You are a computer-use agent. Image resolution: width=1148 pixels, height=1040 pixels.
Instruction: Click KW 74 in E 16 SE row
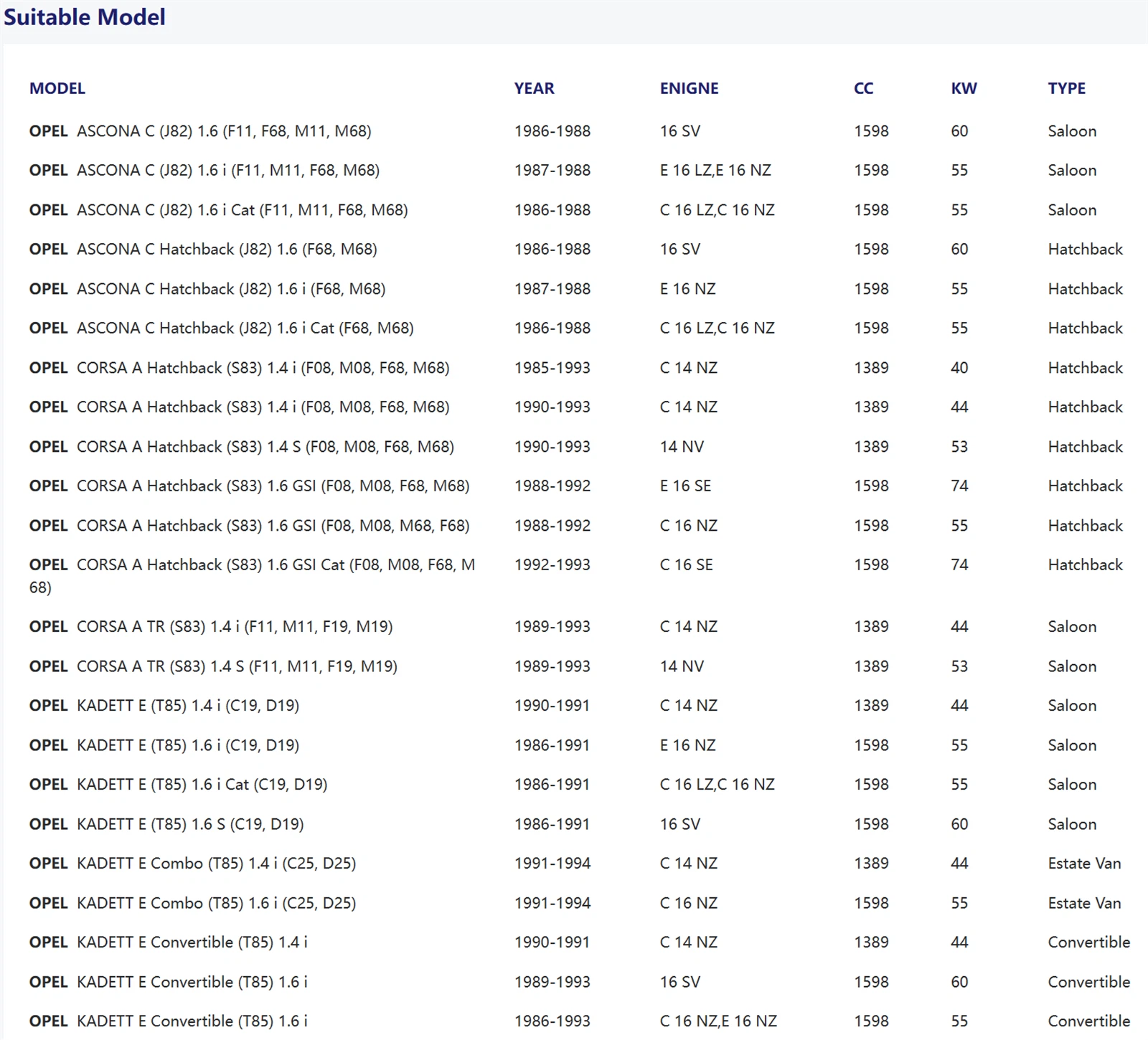tap(959, 486)
